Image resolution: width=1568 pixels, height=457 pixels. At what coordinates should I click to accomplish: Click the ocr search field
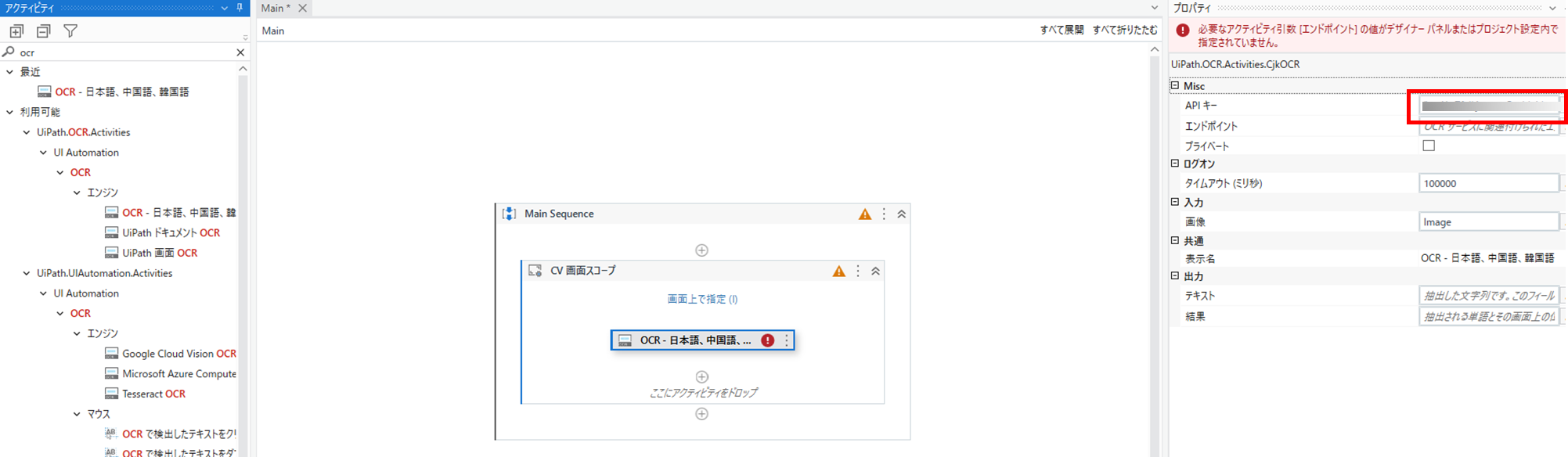click(125, 52)
